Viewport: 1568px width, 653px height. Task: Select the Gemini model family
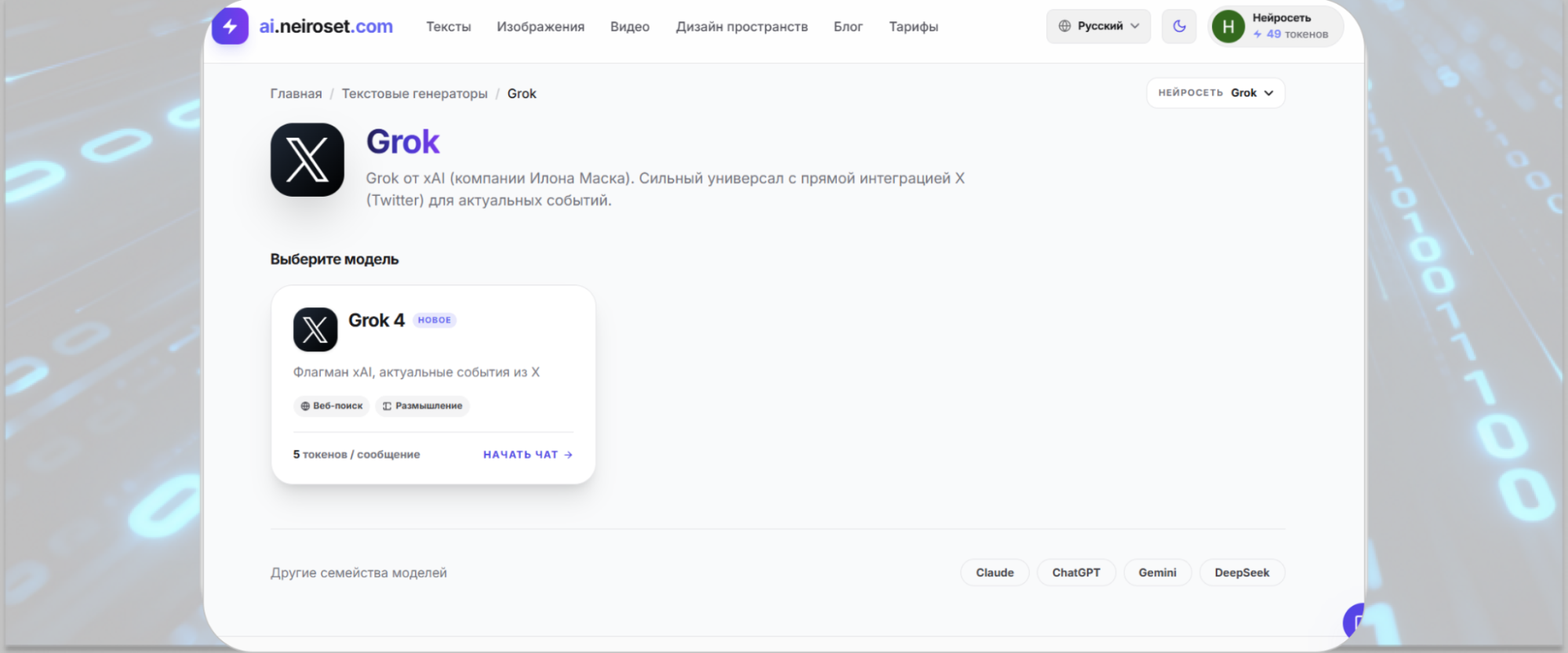(1158, 573)
